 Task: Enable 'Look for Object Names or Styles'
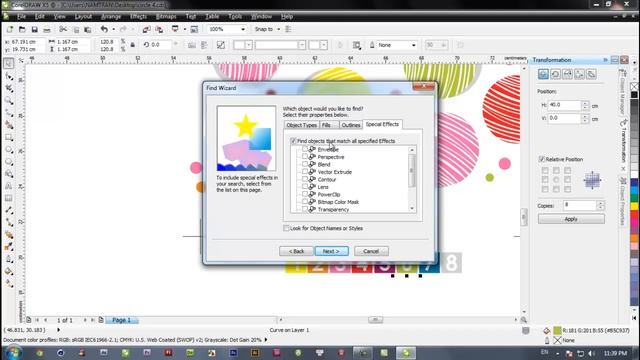click(286, 228)
